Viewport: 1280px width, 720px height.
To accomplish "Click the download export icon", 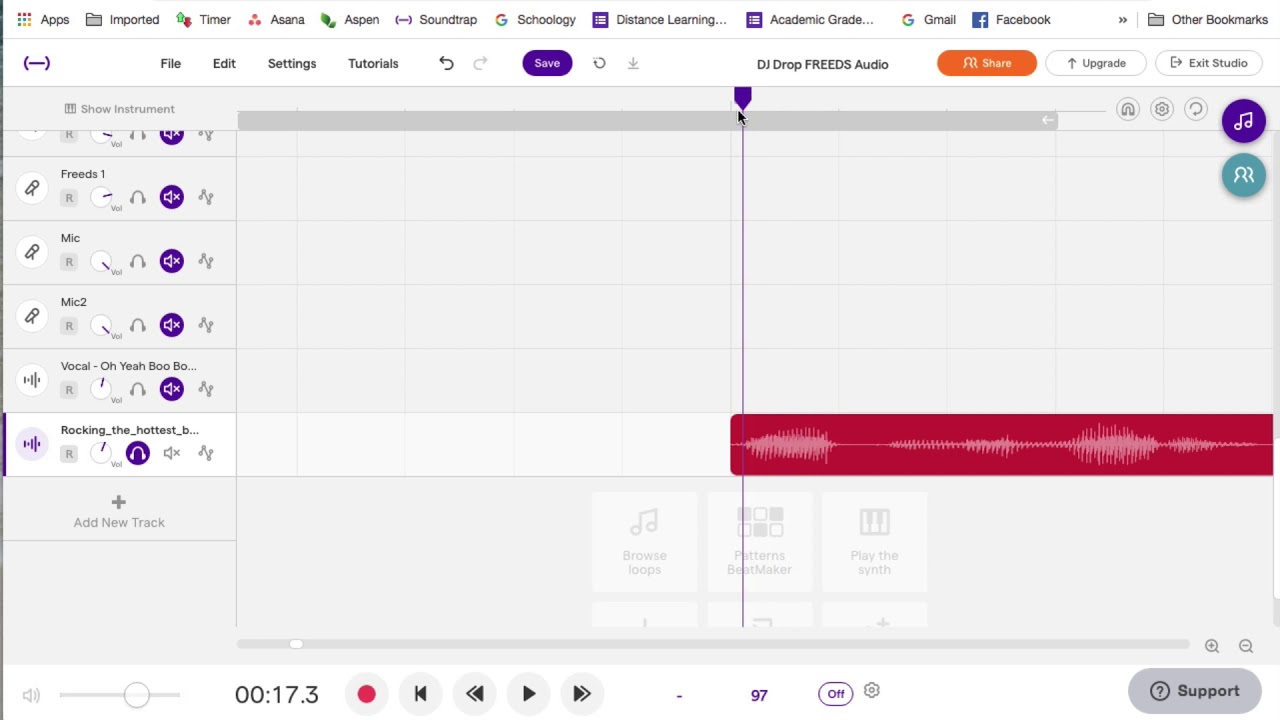I will pos(633,63).
